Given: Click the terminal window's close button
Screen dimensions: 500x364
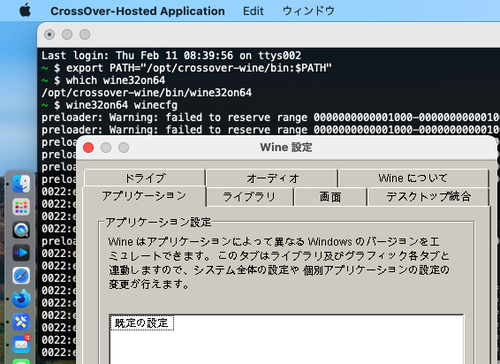Looking at the screenshot, I should click(x=49, y=34).
